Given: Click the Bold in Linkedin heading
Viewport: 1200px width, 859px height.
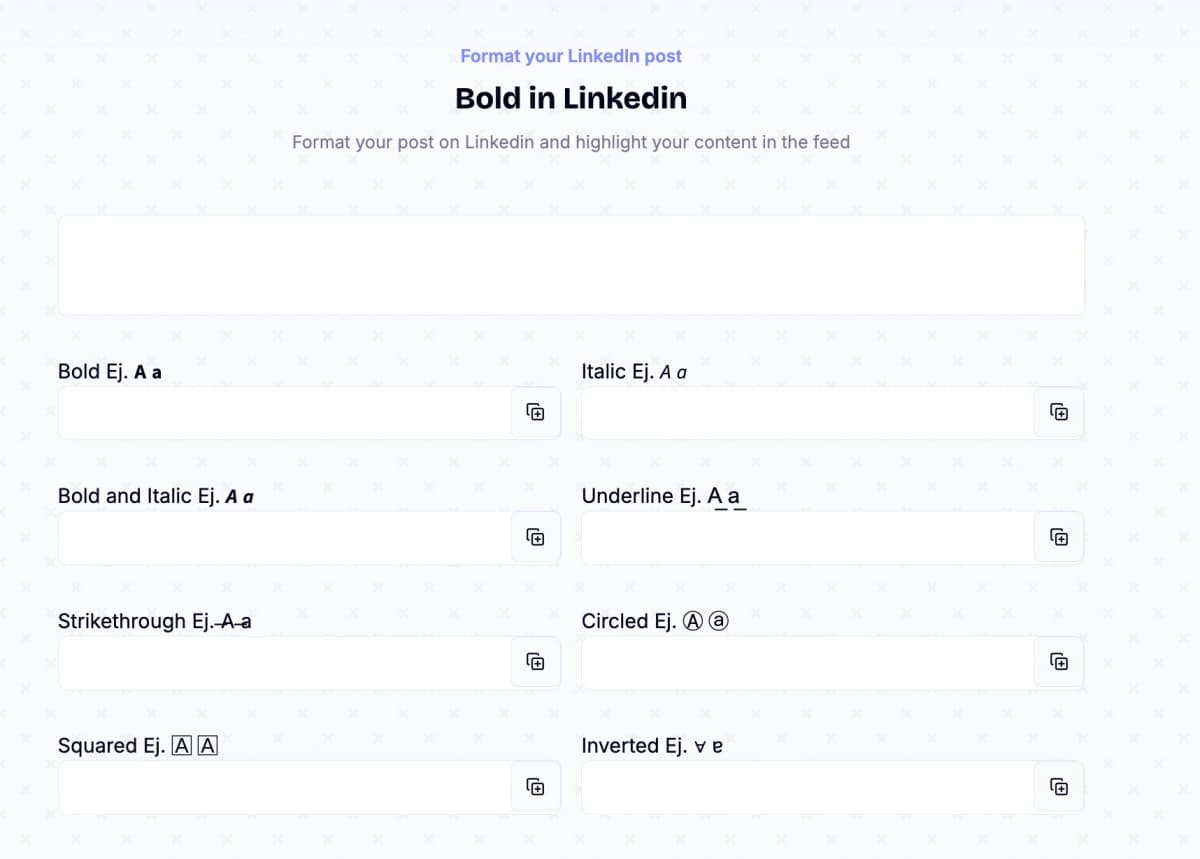Looking at the screenshot, I should point(570,97).
